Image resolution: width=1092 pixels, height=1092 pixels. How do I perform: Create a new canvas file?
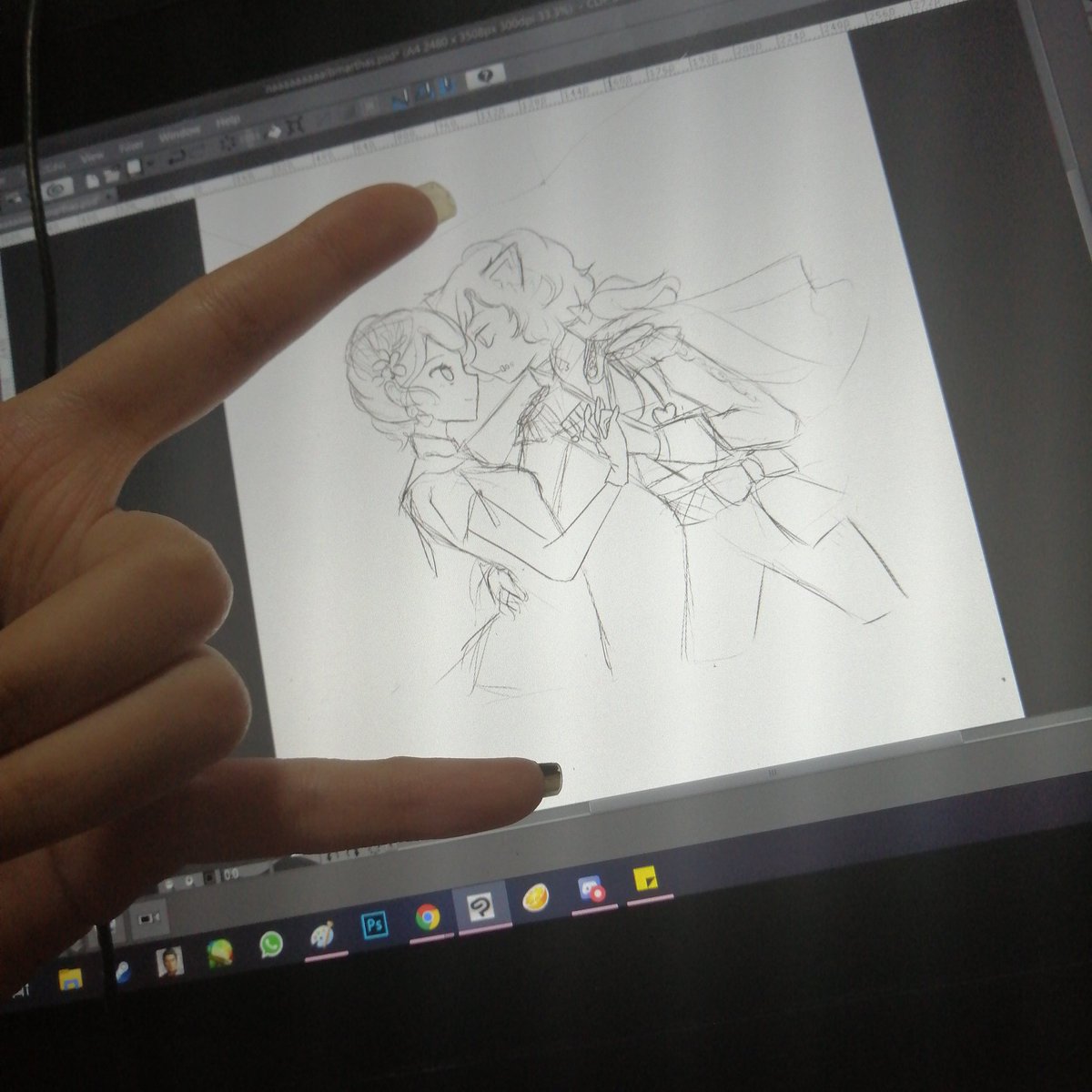(x=92, y=180)
